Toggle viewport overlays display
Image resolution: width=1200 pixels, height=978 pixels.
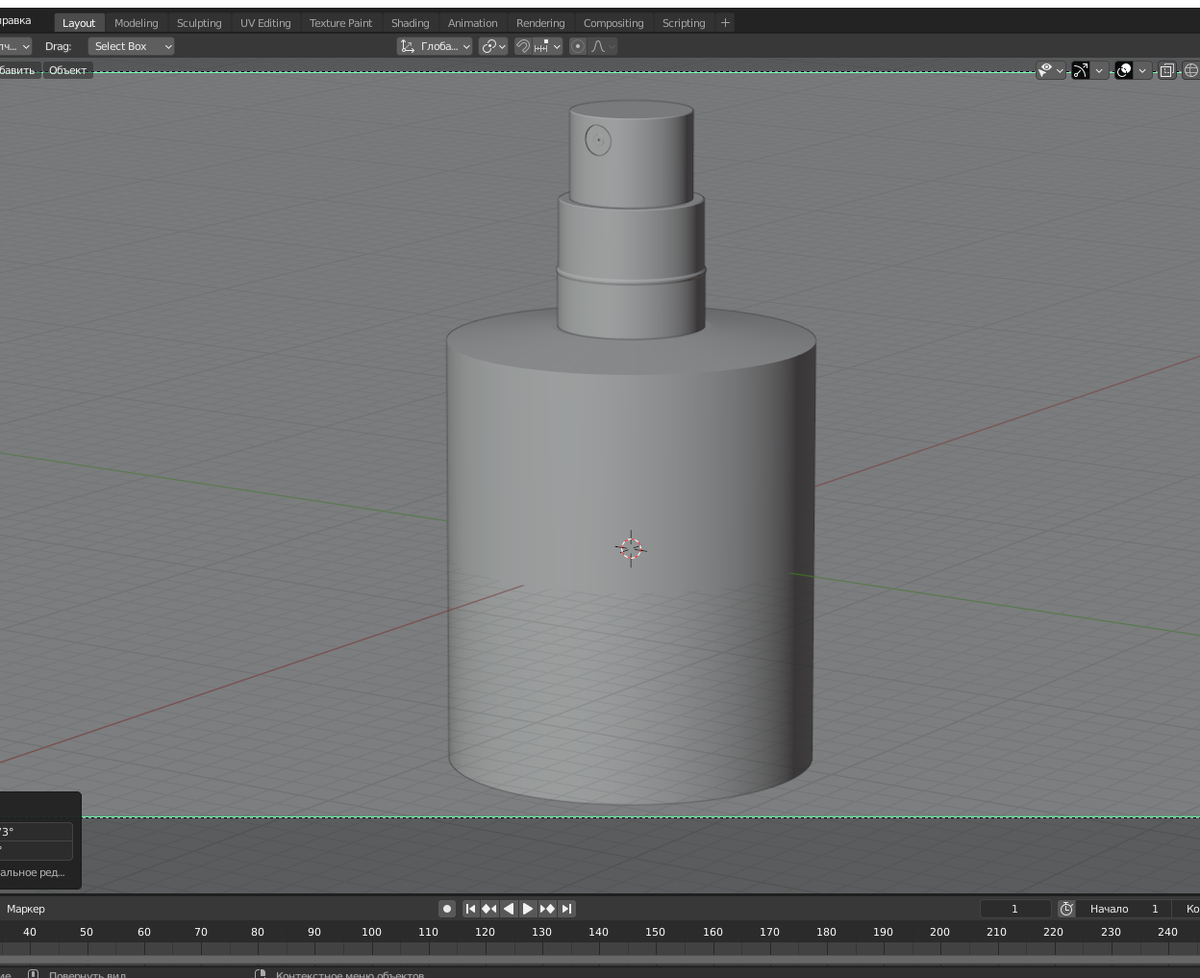[x=1123, y=70]
